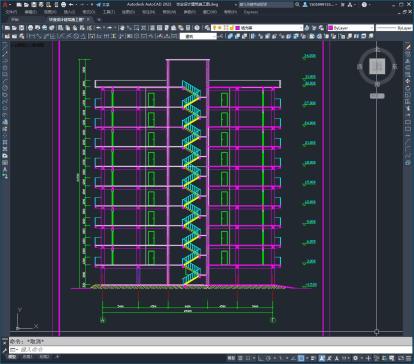414x364 pixels.
Task: Select the Rotate modify tool
Action: pyautogui.click(x=408, y=88)
